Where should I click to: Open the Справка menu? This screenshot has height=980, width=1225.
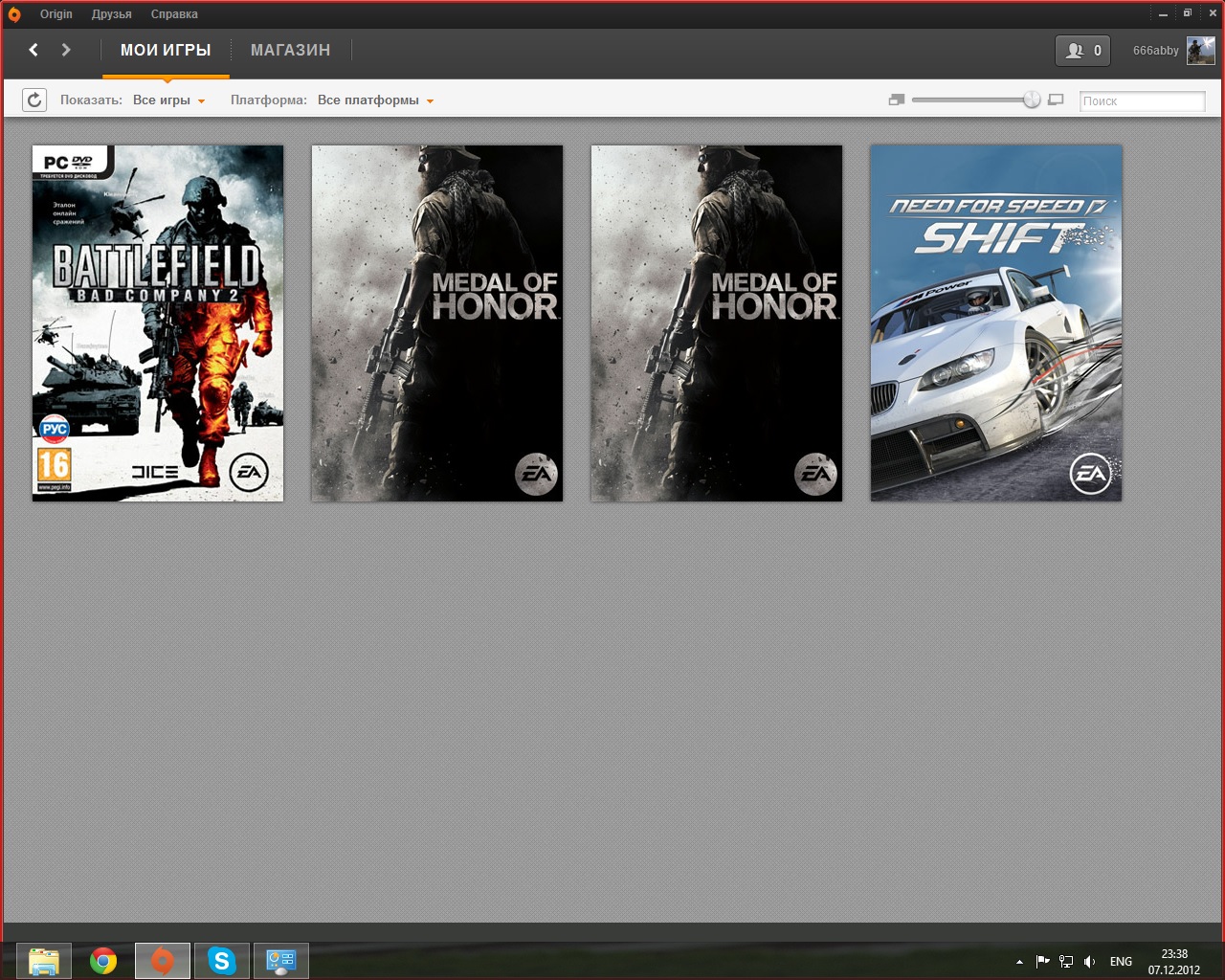[x=174, y=14]
